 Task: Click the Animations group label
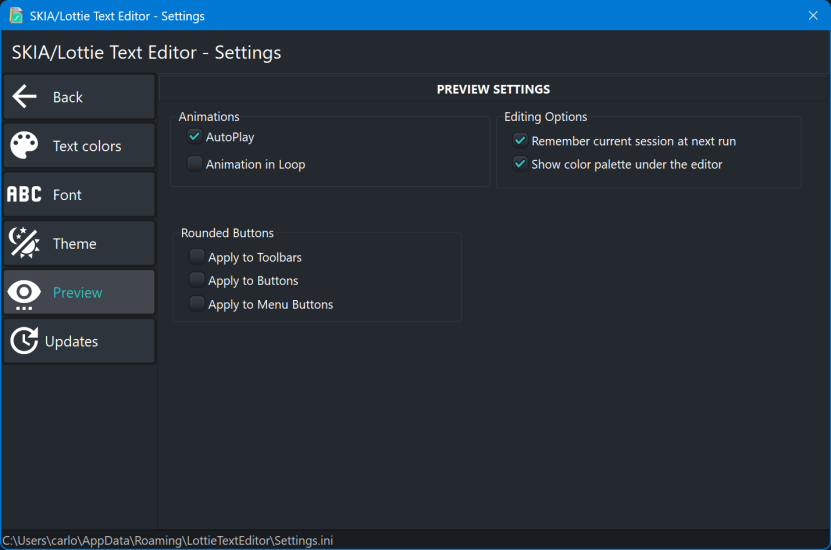coord(209,117)
